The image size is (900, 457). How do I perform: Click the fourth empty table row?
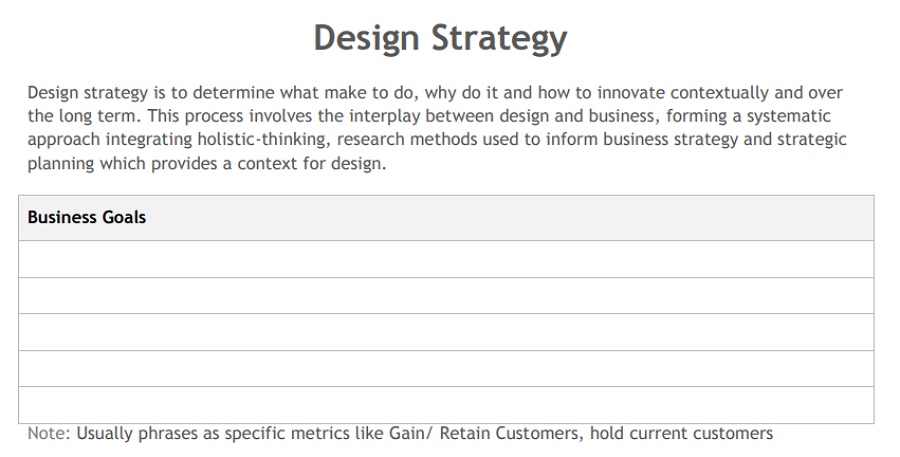tap(446, 369)
